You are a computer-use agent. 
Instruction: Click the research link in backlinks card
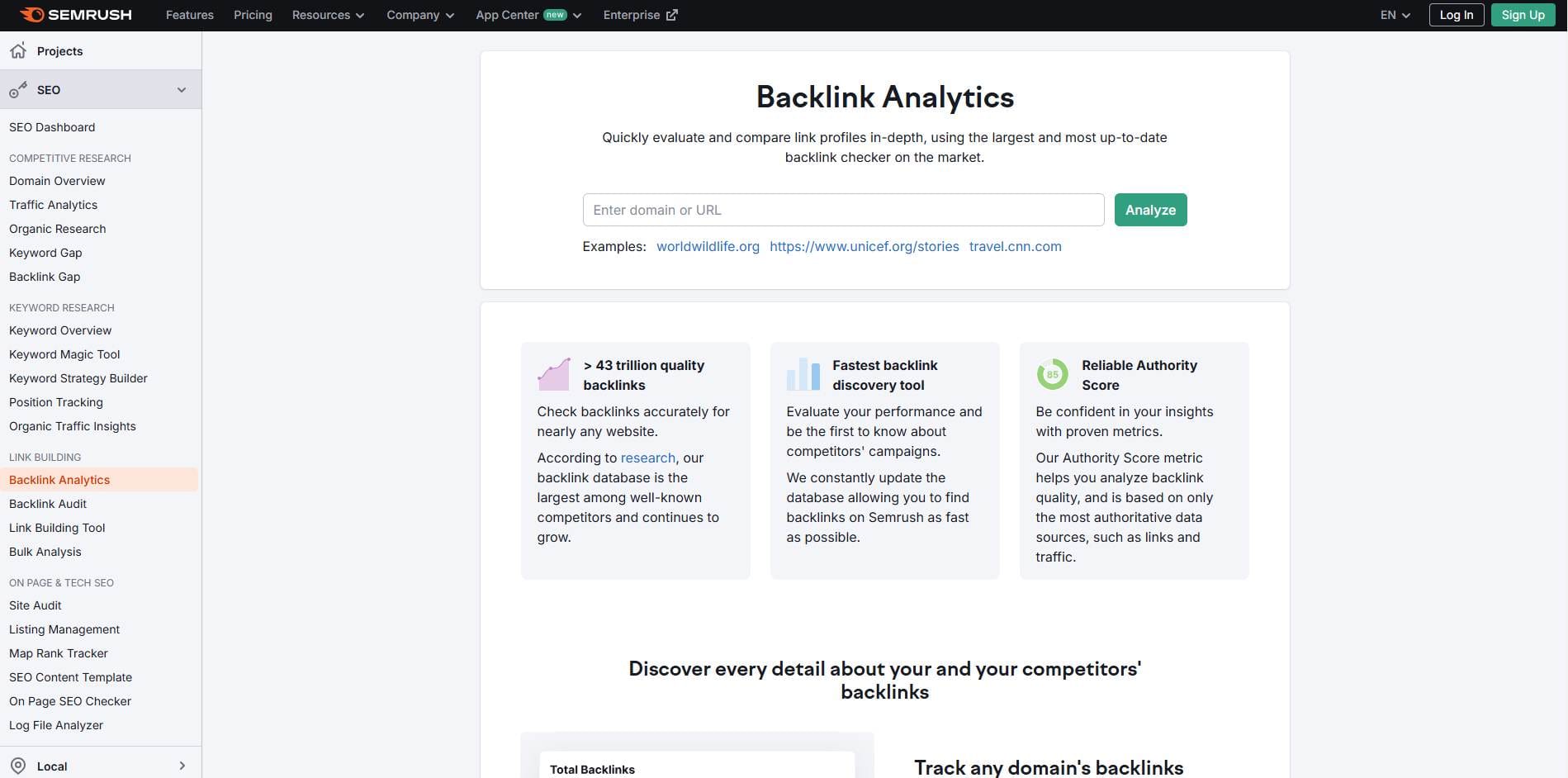tap(648, 458)
